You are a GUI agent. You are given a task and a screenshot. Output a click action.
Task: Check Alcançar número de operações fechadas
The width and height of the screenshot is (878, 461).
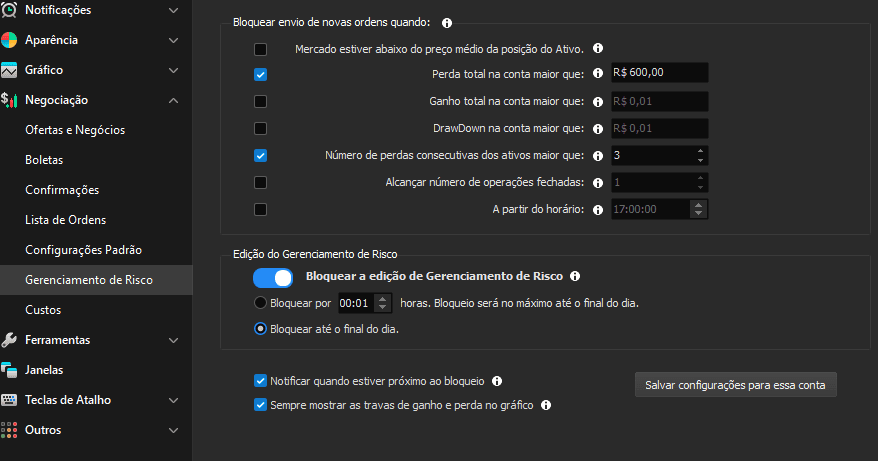(260, 182)
